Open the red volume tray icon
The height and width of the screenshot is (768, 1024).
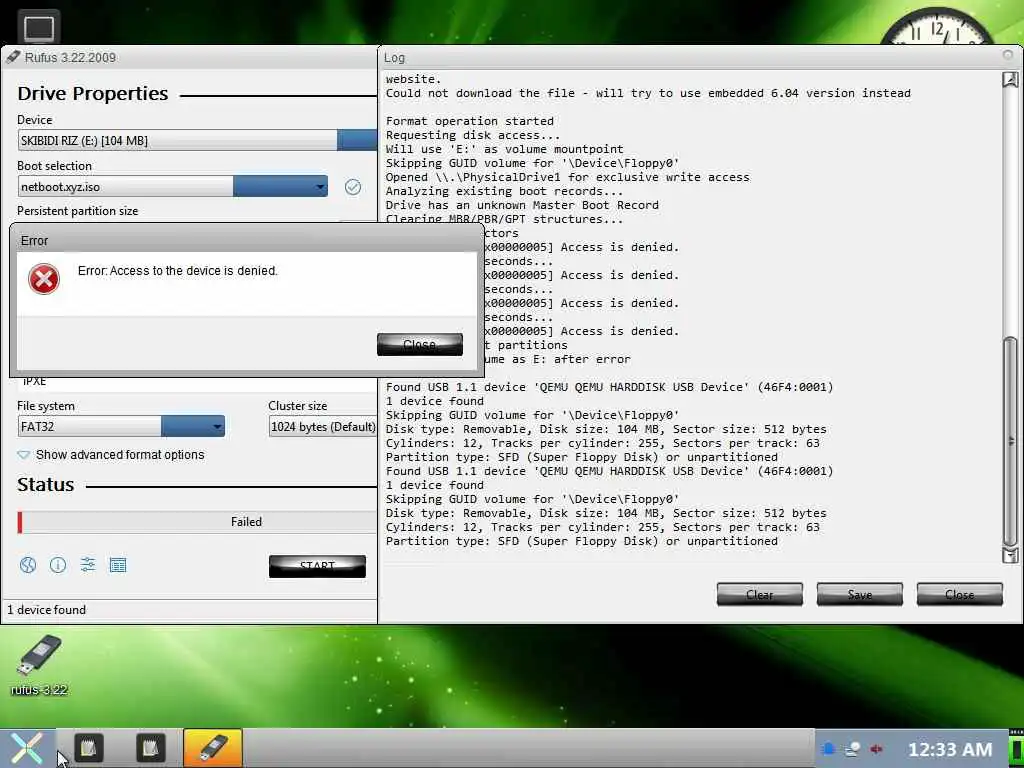tap(876, 749)
